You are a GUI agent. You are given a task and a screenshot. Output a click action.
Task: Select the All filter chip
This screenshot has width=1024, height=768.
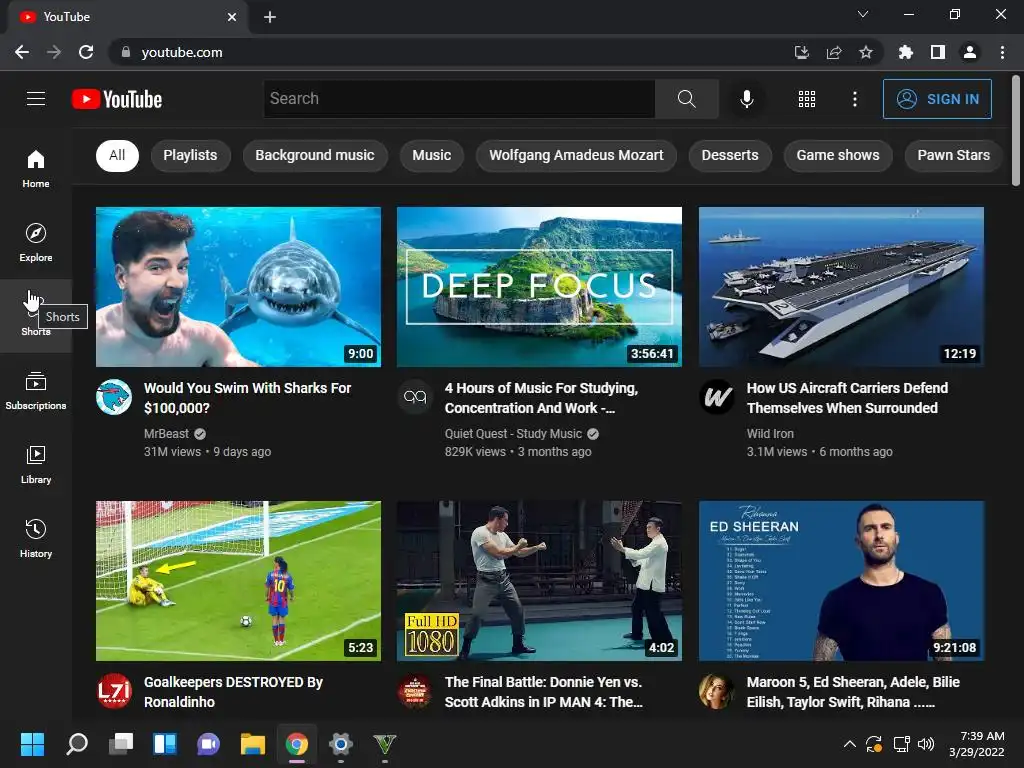pyautogui.click(x=118, y=155)
